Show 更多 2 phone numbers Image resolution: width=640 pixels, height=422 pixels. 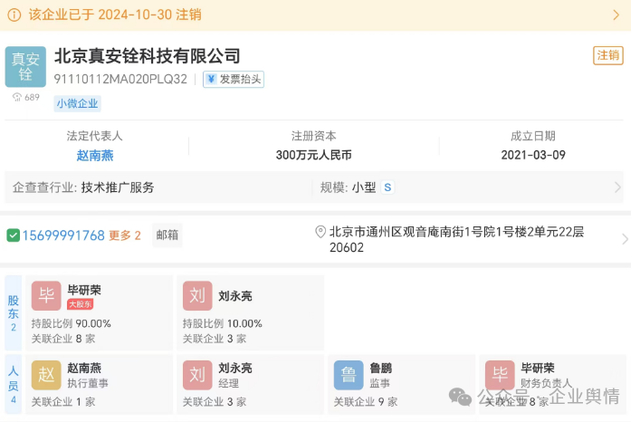click(125, 235)
